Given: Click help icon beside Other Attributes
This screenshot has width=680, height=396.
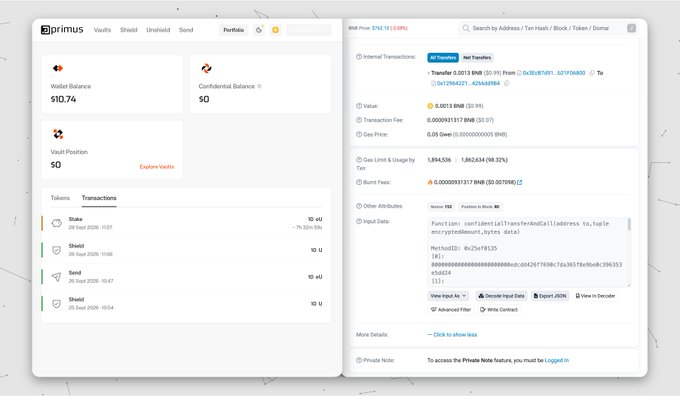Looking at the screenshot, I should coord(359,206).
